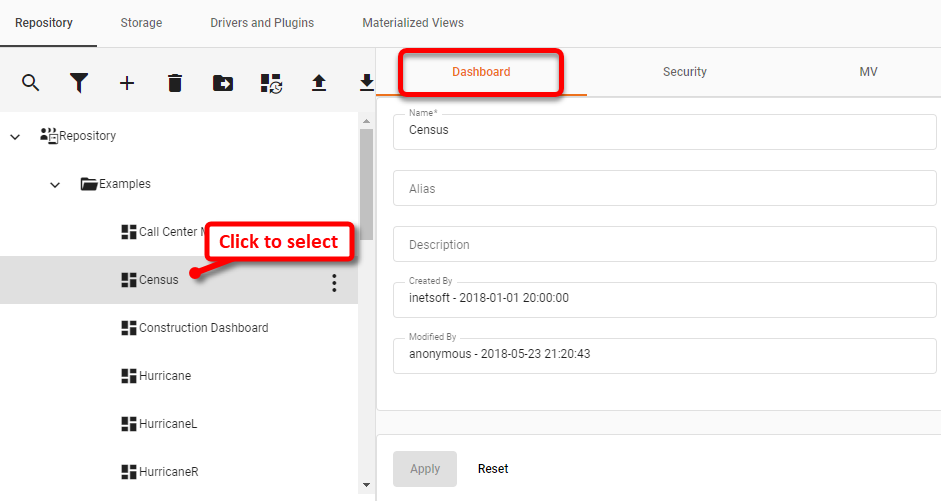Click the download export arrow icon
This screenshot has height=501, width=941.
point(367,83)
